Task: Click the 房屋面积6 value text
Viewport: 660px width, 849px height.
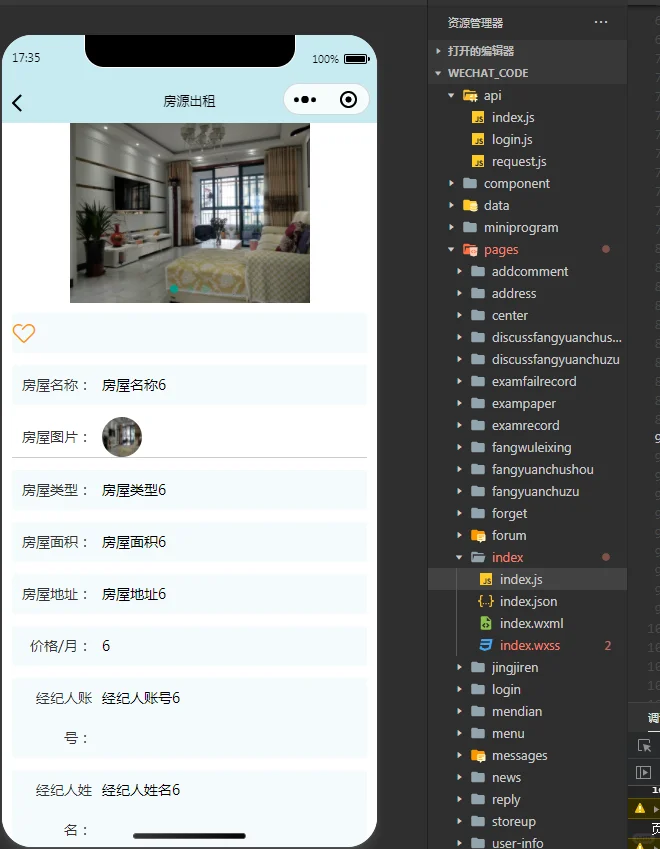Action: 134,543
